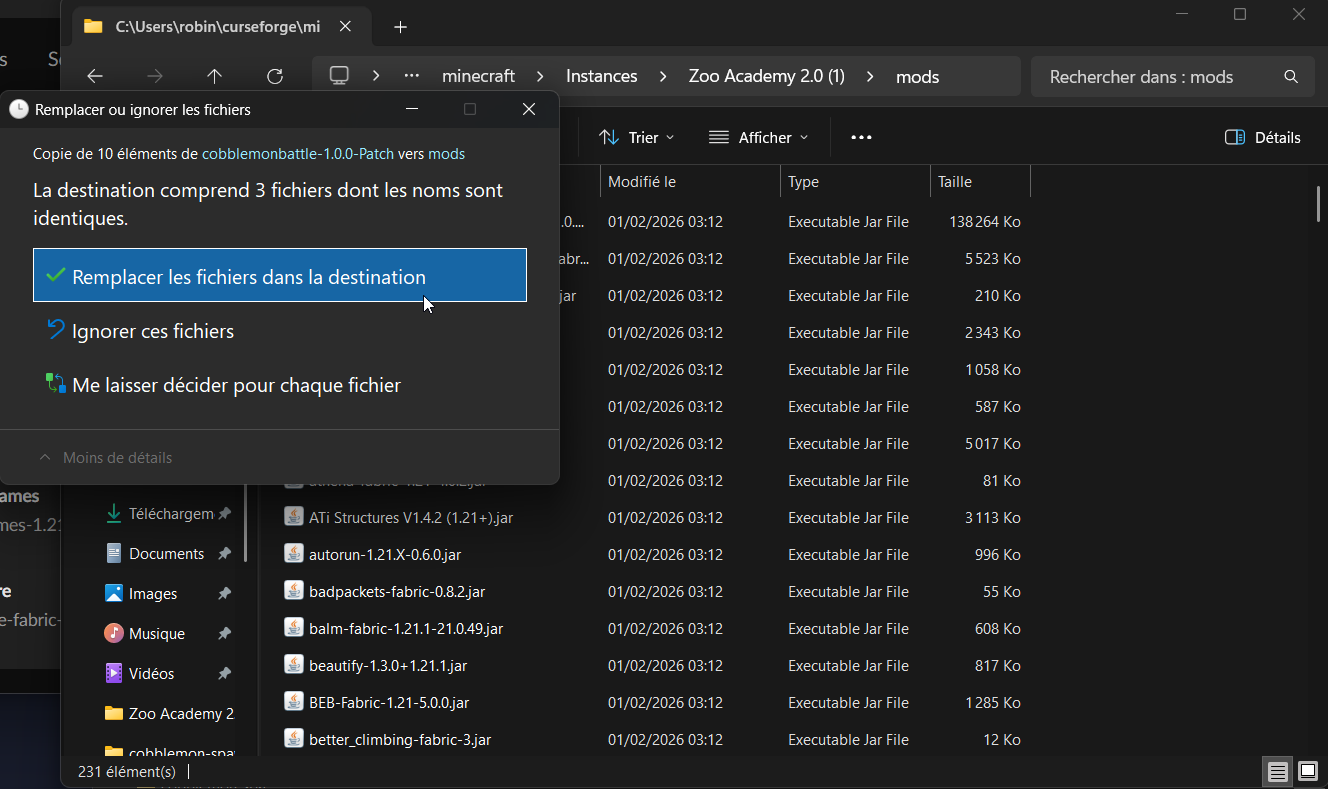Open the Trier sort dropdown
This screenshot has width=1328, height=789.
coord(637,138)
